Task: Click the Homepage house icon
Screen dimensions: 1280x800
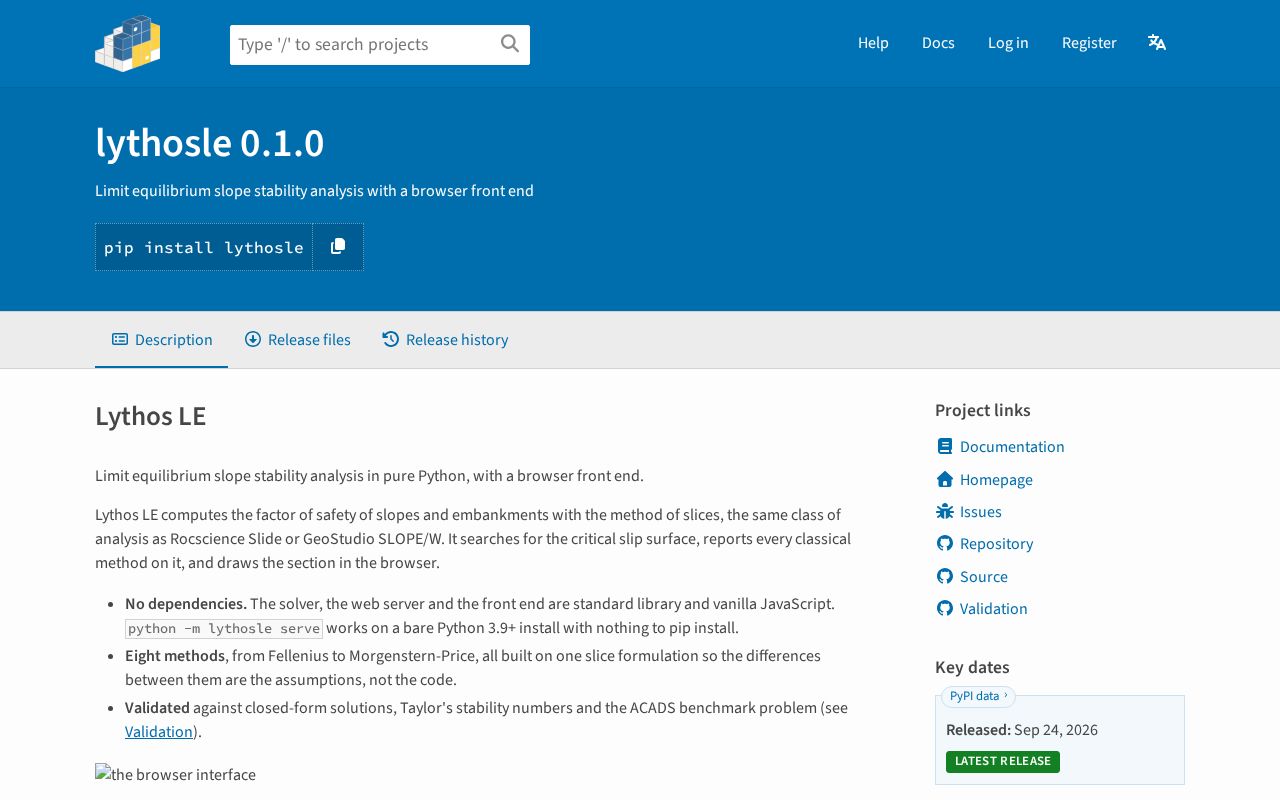Action: coord(945,479)
